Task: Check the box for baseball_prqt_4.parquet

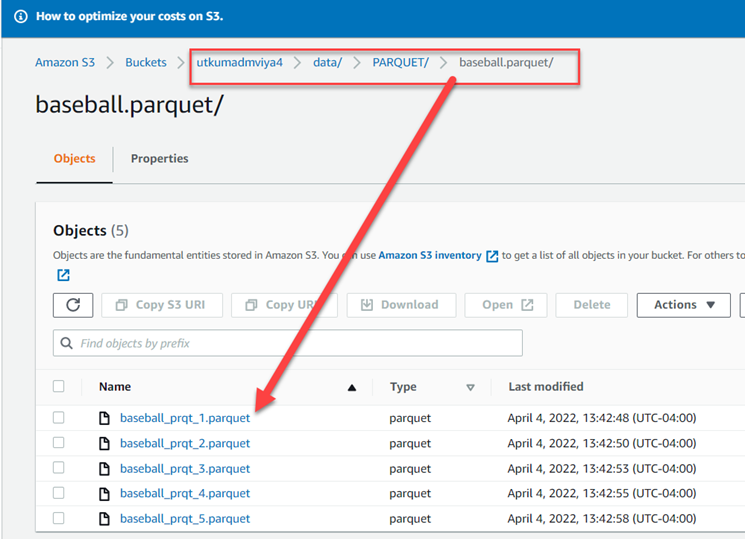Action: click(58, 493)
